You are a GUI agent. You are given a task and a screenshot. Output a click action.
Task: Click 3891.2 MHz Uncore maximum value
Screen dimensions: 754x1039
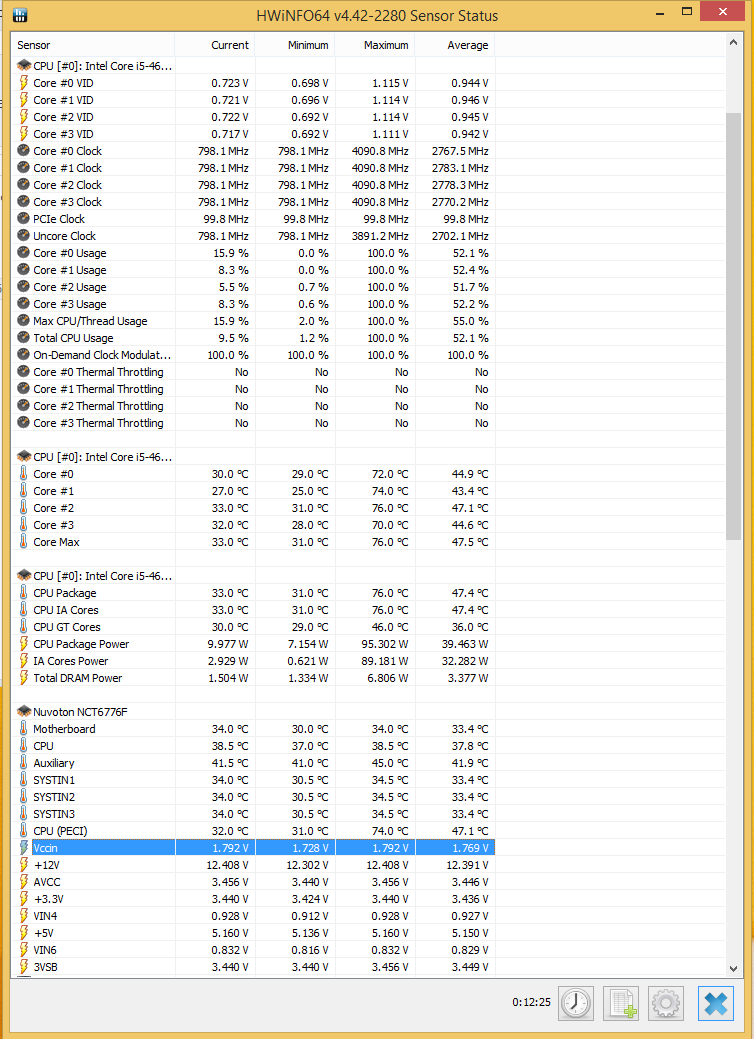coord(380,235)
